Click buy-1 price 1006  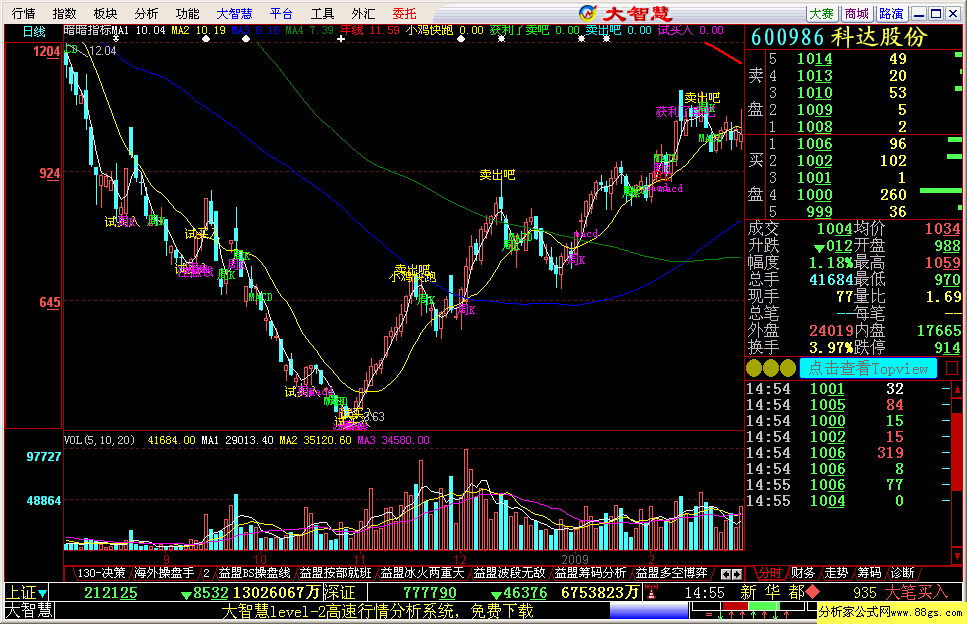[x=814, y=144]
